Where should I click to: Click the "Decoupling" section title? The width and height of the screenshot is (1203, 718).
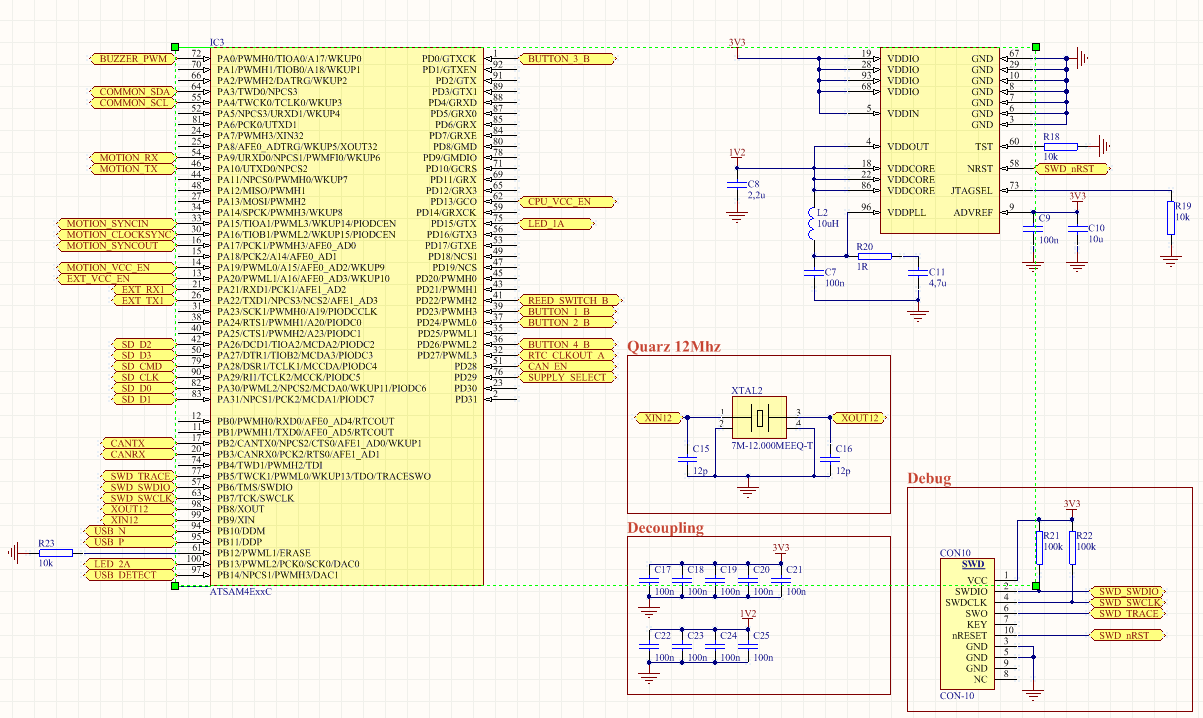coord(665,528)
